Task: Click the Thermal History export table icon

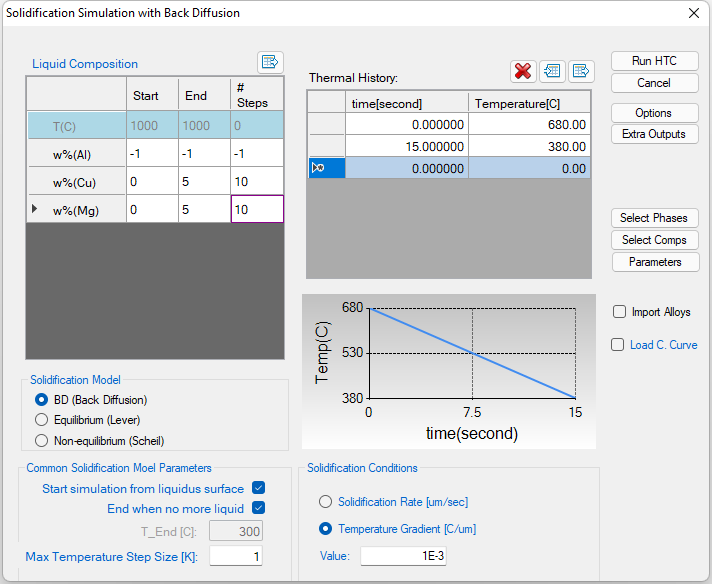Action: tap(581, 71)
